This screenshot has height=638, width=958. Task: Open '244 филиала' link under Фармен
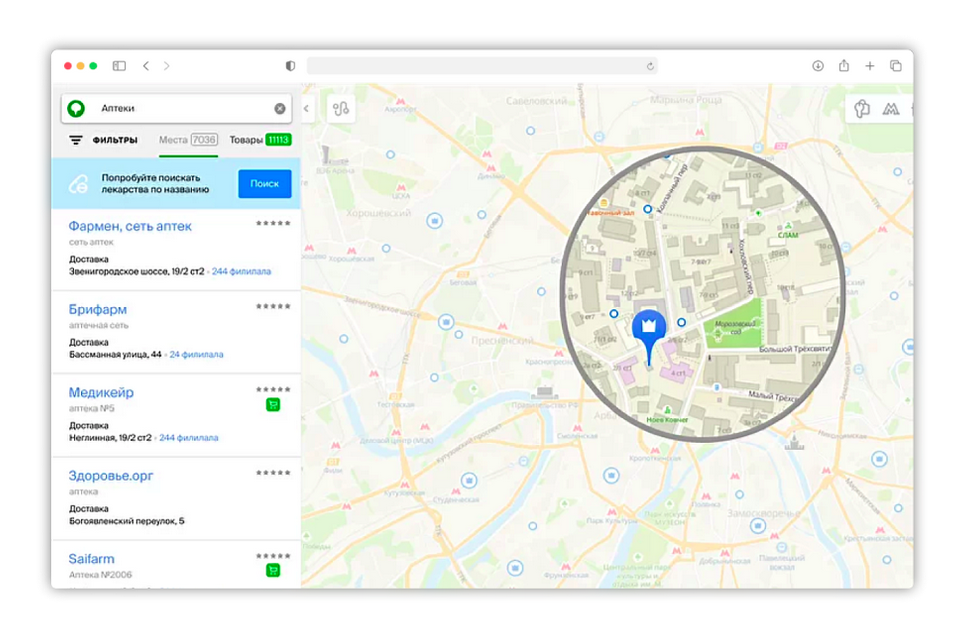tap(241, 271)
